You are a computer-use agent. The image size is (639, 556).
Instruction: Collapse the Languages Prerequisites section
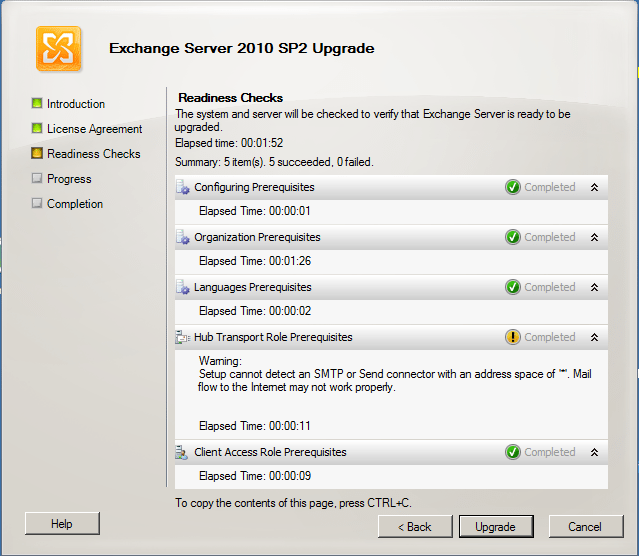coord(594,287)
